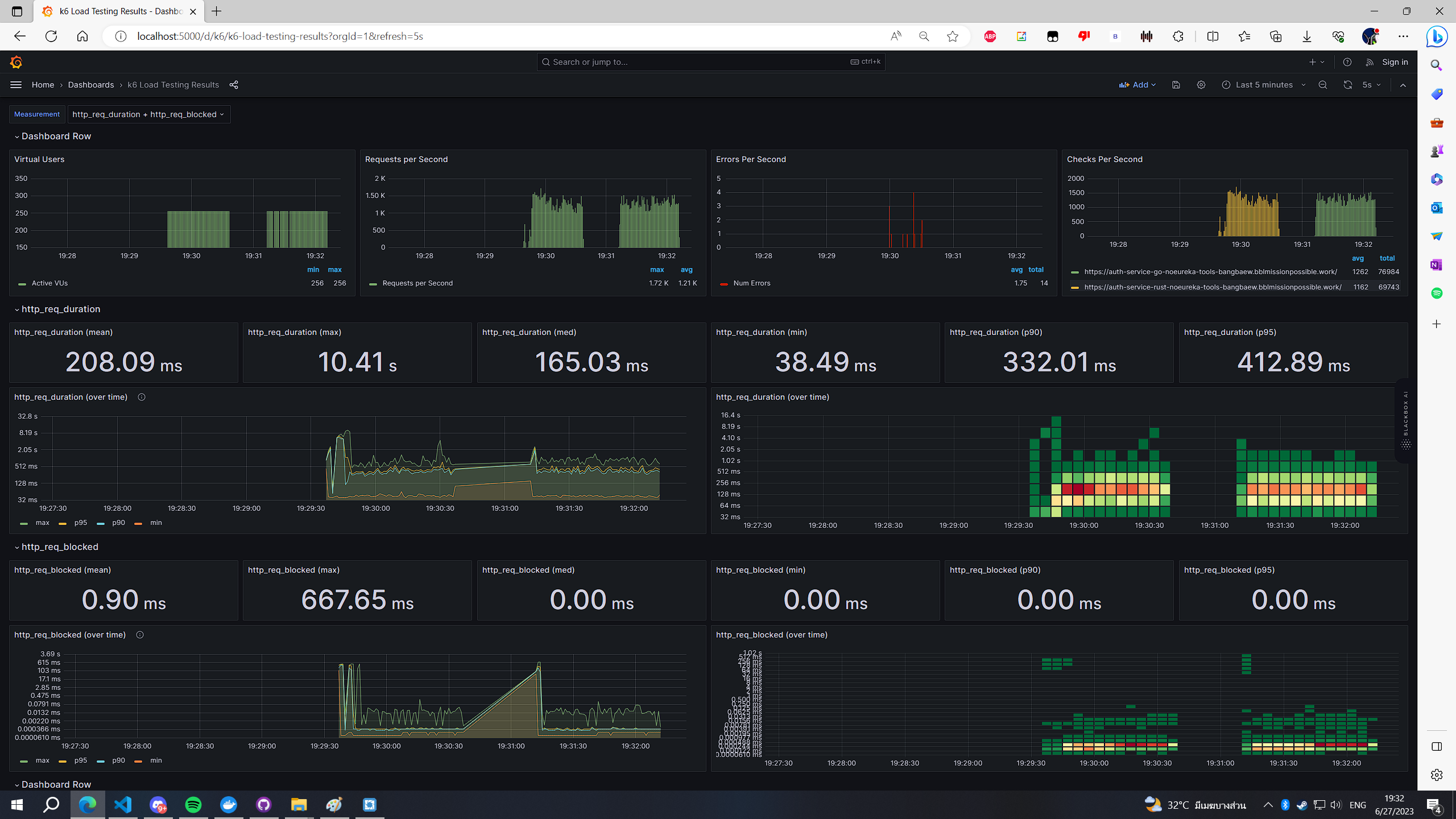Save the dashboard with disk icon
Image resolution: width=1456 pixels, height=819 pixels.
pyautogui.click(x=1176, y=85)
